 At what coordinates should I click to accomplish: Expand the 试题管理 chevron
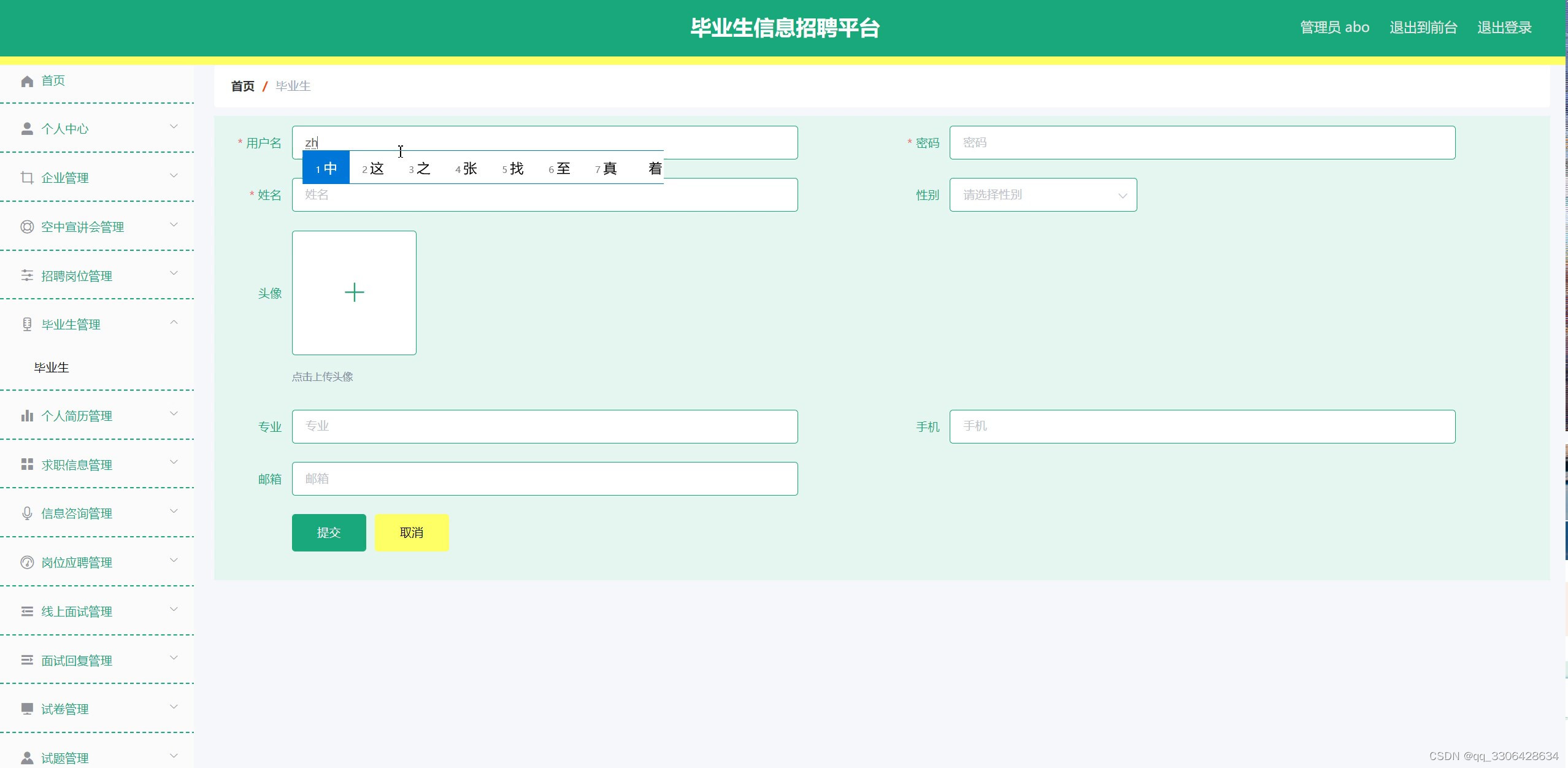[x=174, y=756]
